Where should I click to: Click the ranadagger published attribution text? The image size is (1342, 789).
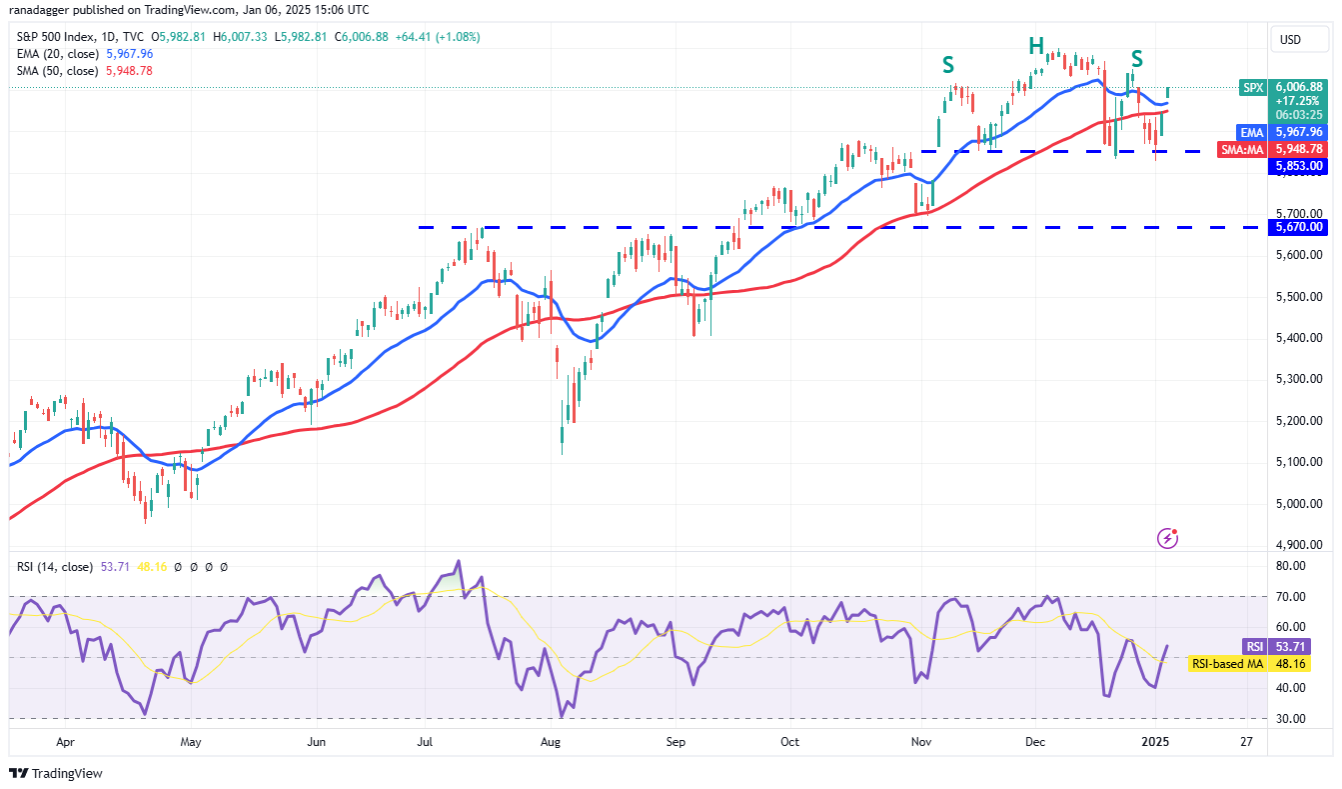click(190, 10)
